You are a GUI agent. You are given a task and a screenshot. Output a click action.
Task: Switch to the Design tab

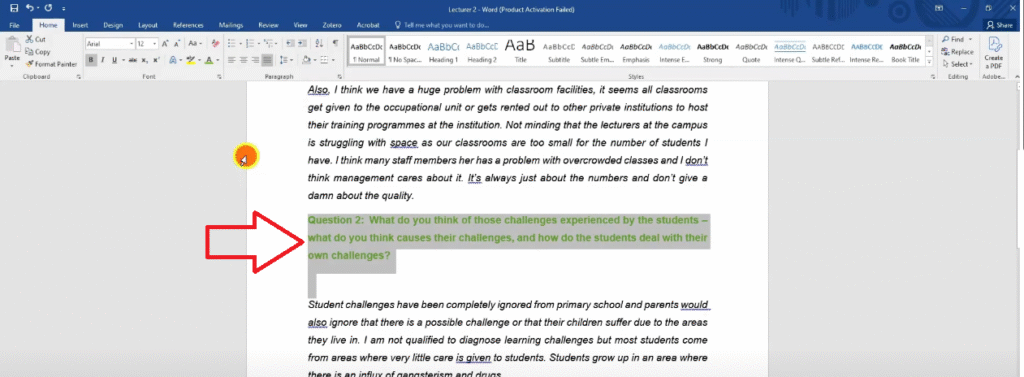click(113, 25)
